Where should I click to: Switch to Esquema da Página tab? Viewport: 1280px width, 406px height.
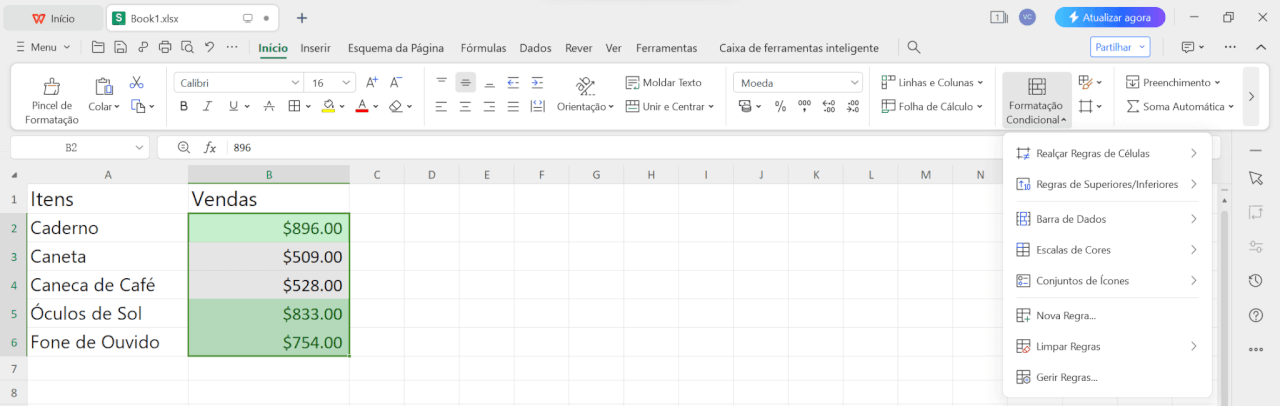[396, 47]
